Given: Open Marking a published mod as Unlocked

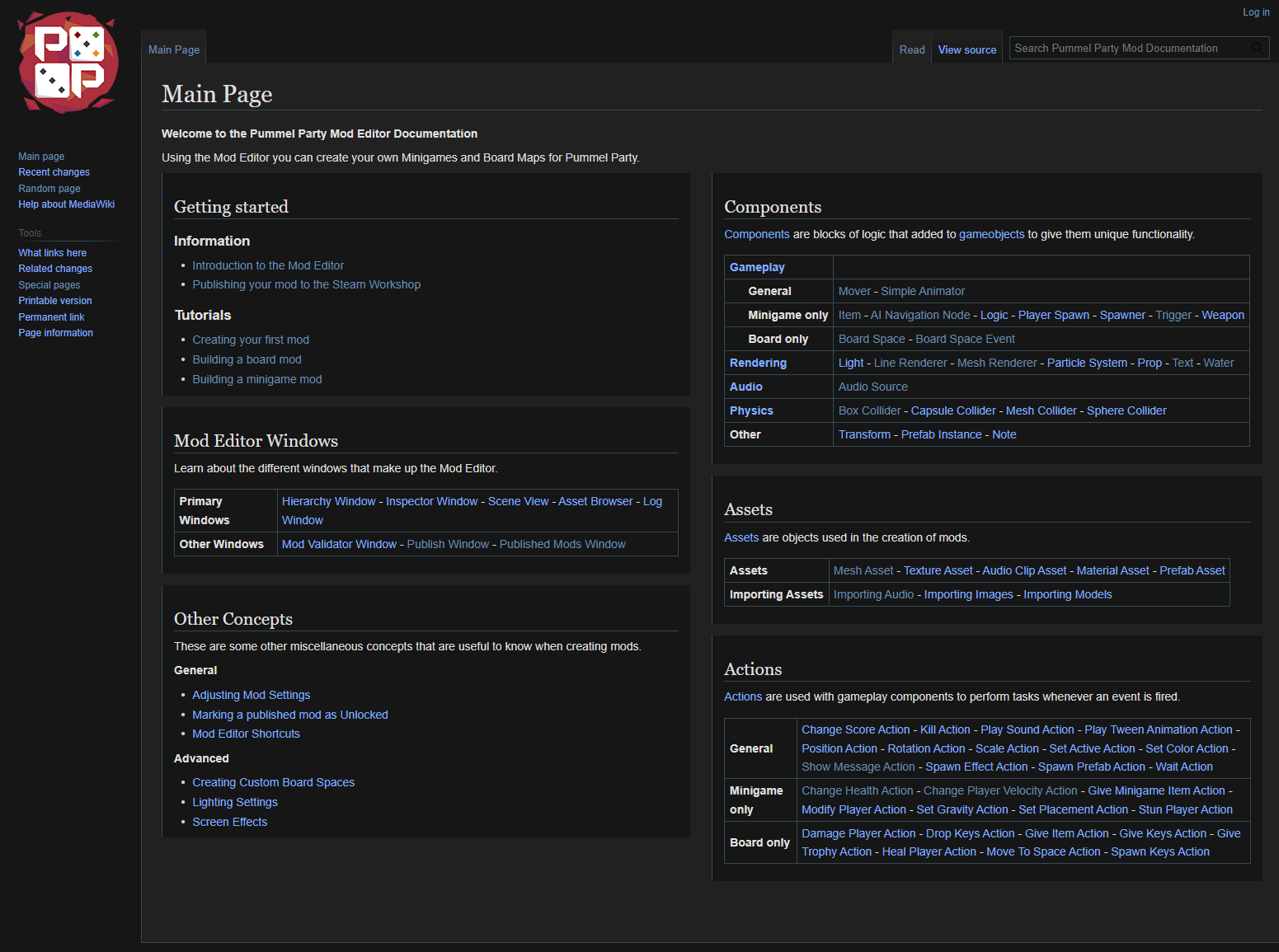Looking at the screenshot, I should click(290, 715).
